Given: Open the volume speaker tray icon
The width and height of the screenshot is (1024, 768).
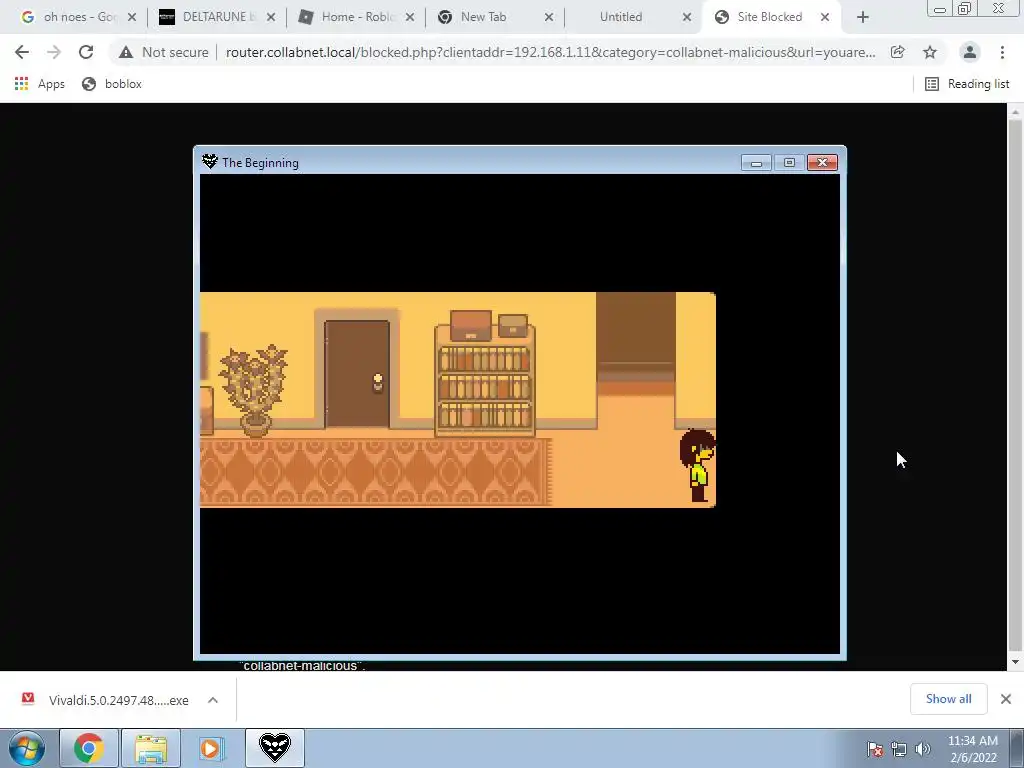Looking at the screenshot, I should click(923, 748).
